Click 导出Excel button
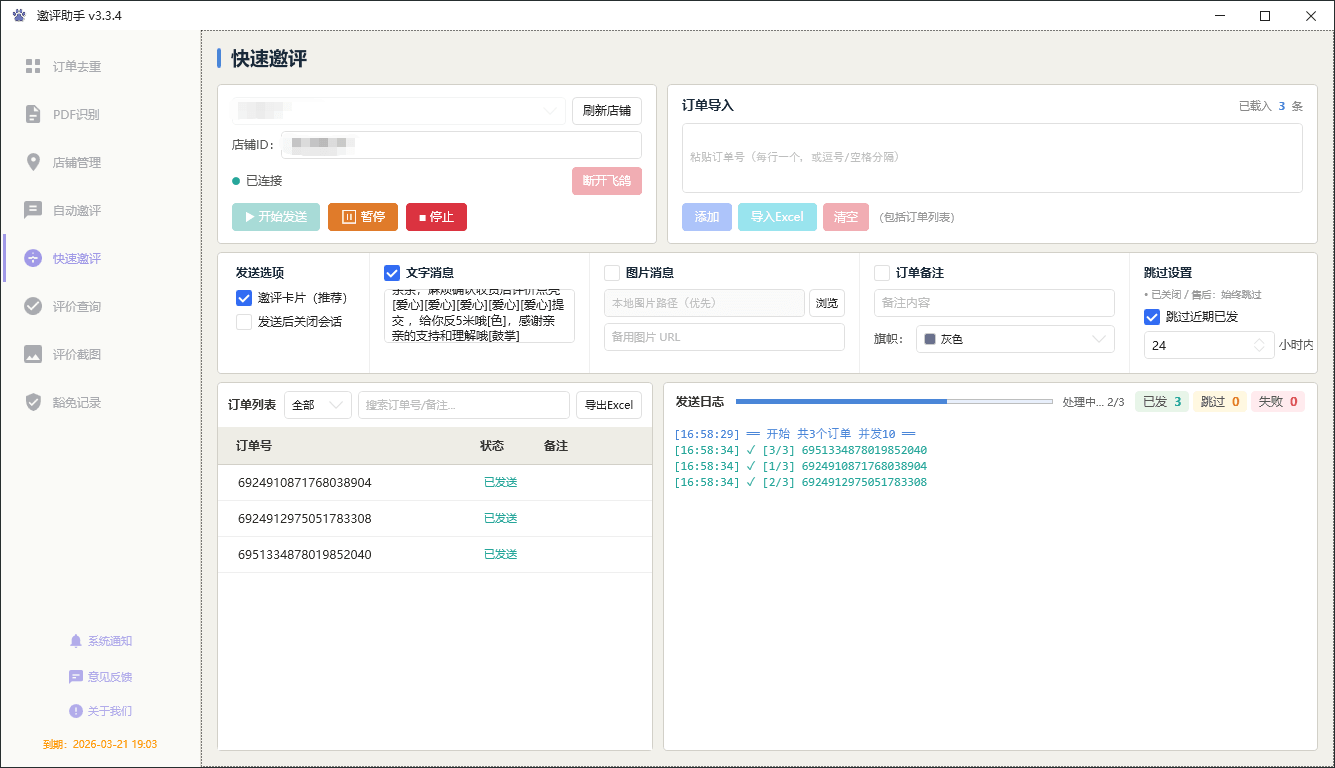 (609, 405)
